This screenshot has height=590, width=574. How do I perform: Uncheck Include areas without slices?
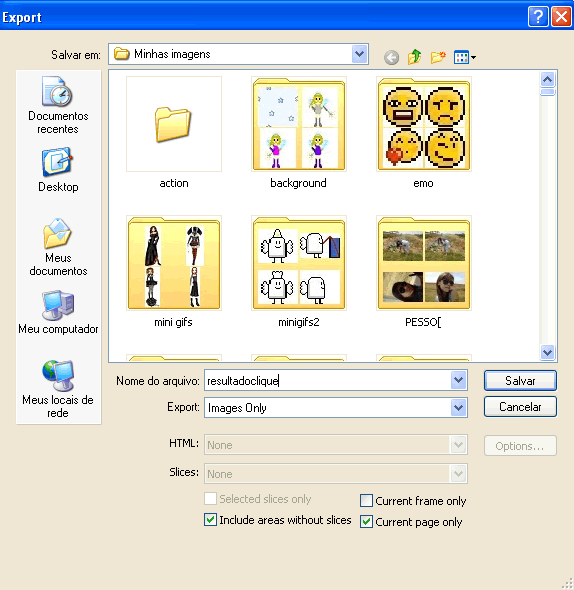[210, 520]
